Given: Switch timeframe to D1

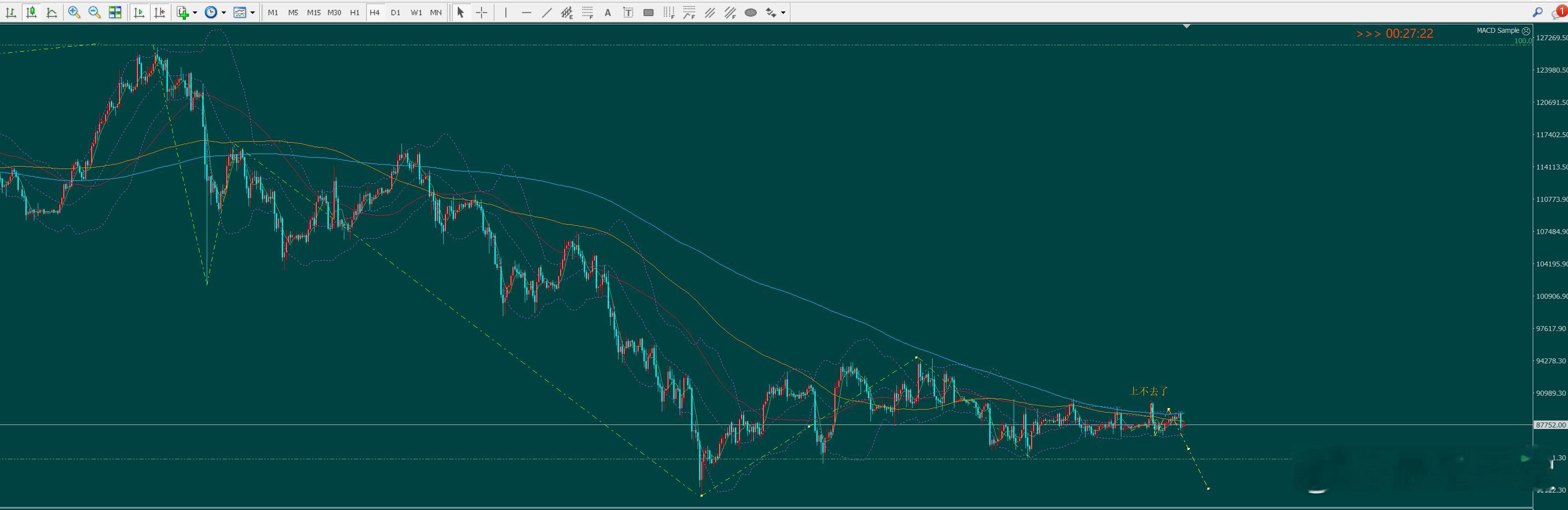Looking at the screenshot, I should coord(395,12).
